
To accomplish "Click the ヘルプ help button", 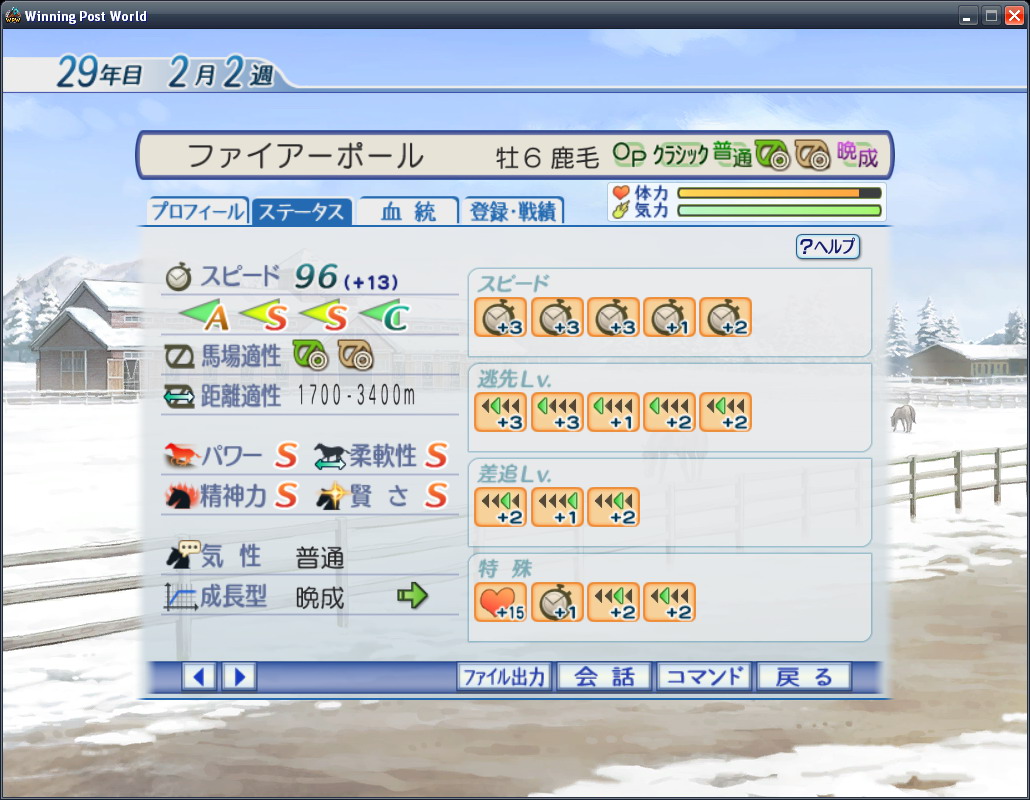I will (828, 246).
